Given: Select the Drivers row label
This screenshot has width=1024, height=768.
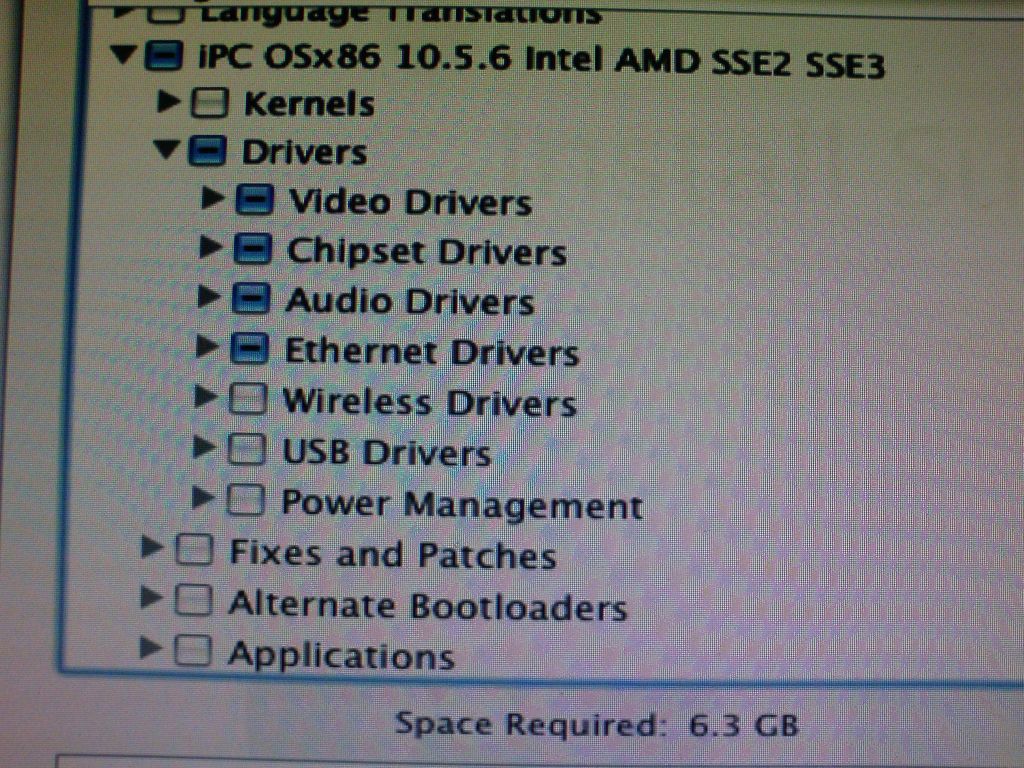Looking at the screenshot, I should pyautogui.click(x=304, y=153).
